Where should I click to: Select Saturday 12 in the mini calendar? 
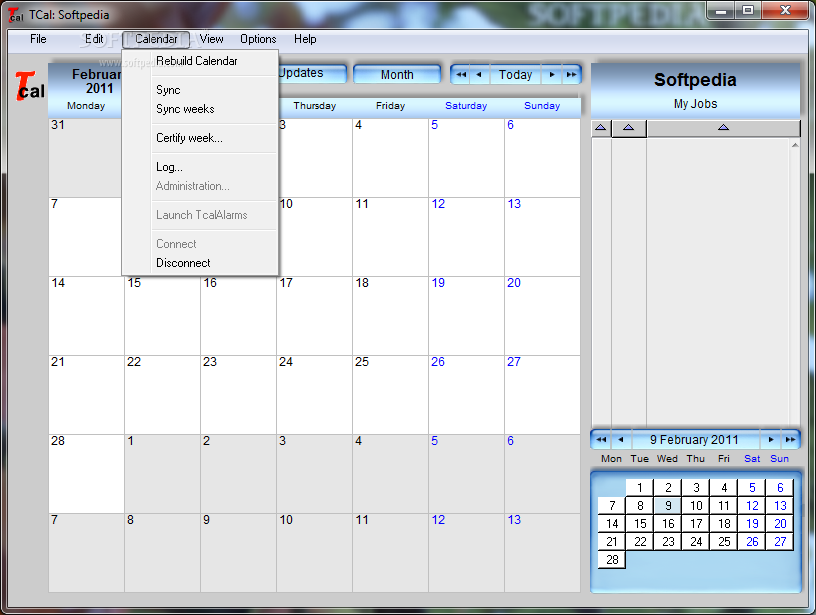tap(752, 505)
